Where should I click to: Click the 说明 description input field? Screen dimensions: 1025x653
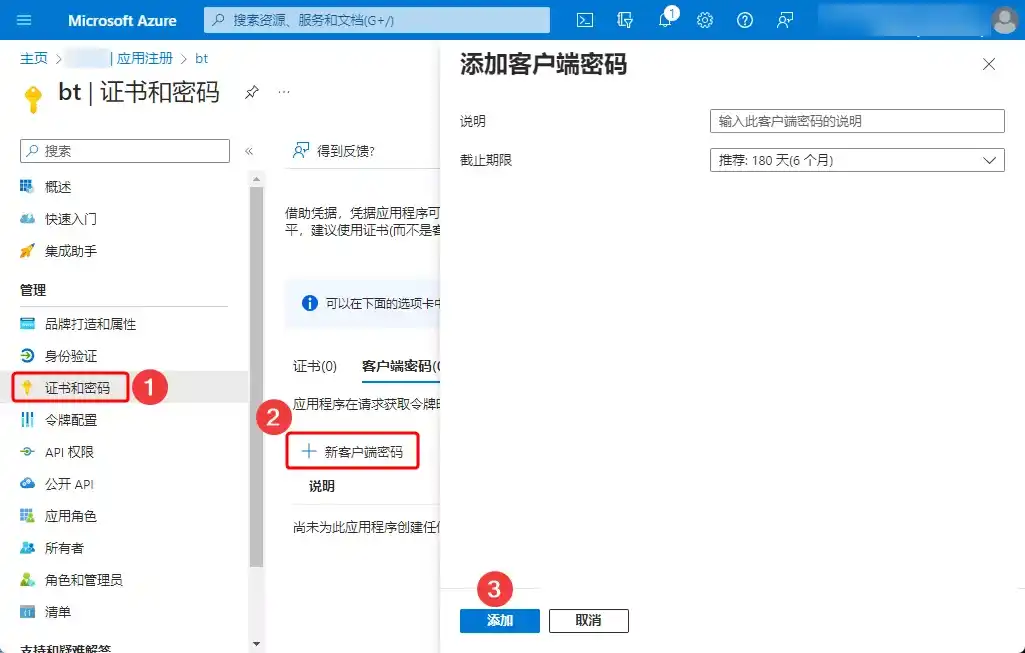coord(856,121)
